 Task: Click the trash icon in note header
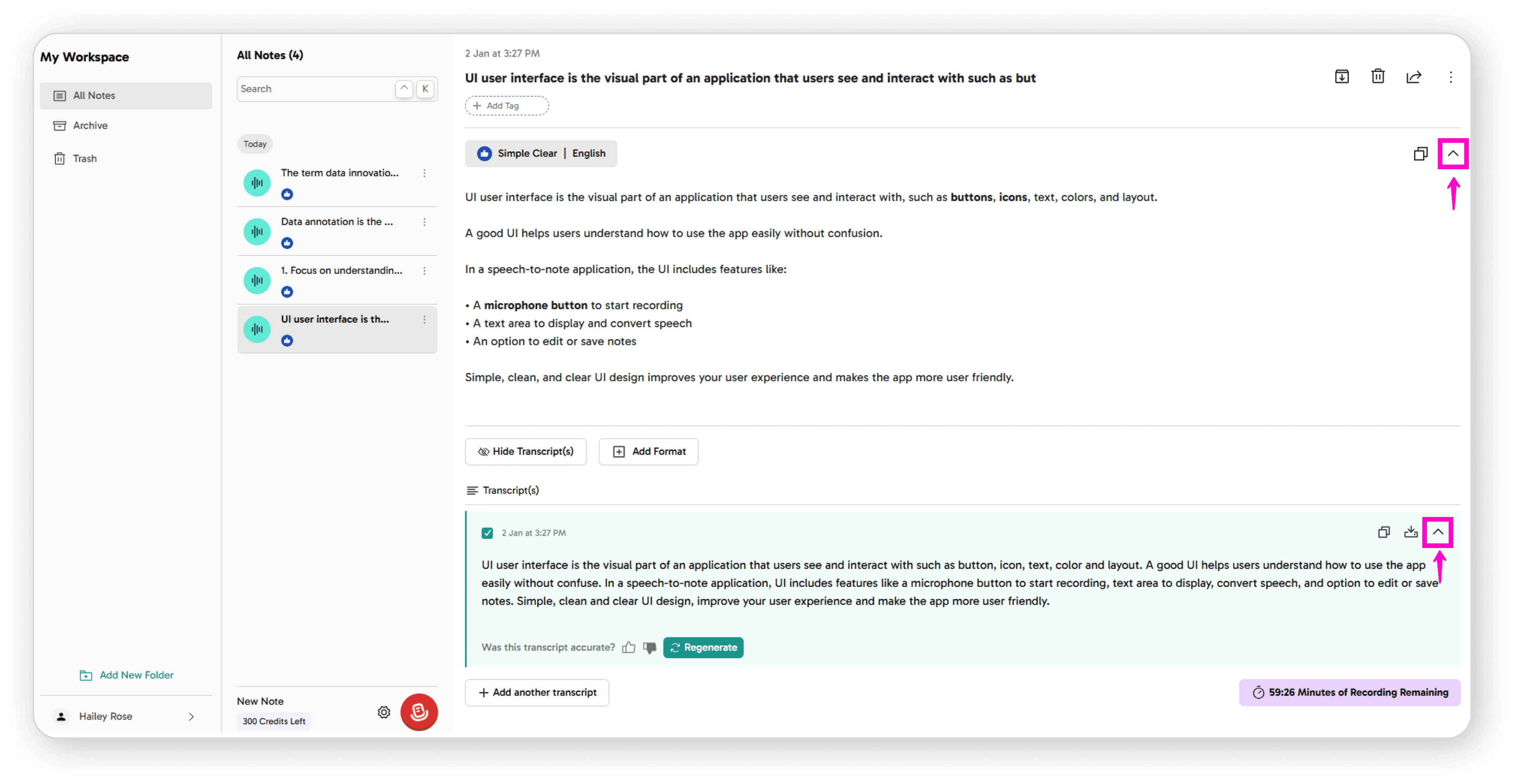click(1377, 76)
